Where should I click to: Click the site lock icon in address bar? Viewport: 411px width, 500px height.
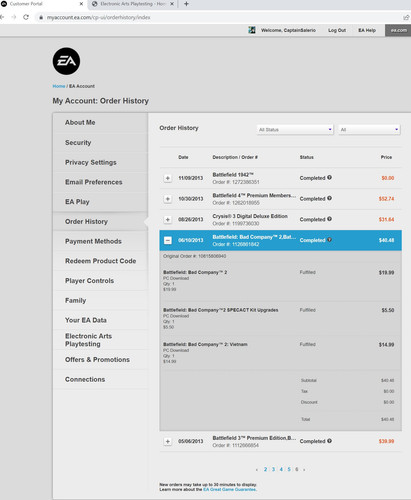(x=41, y=17)
